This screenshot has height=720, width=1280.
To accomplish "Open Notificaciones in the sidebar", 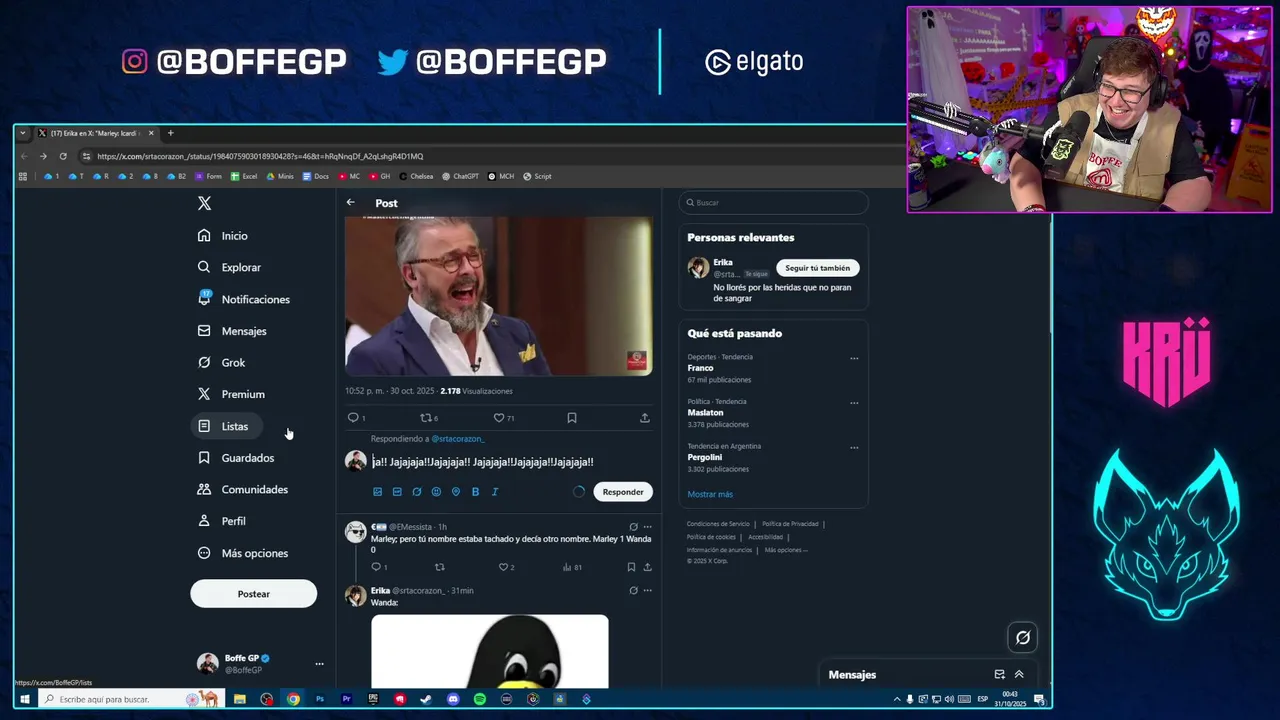I will (243, 299).
